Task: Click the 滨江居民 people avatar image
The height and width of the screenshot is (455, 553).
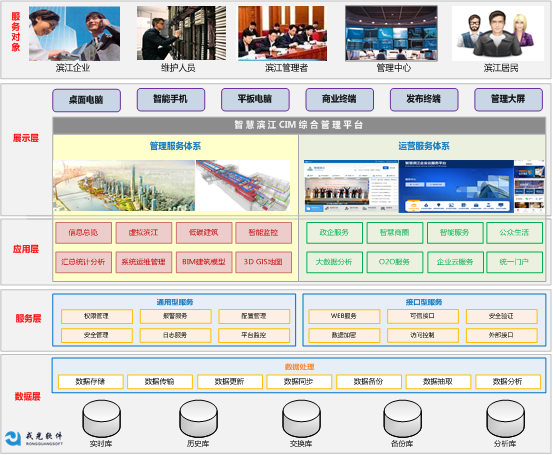Action: (x=498, y=34)
